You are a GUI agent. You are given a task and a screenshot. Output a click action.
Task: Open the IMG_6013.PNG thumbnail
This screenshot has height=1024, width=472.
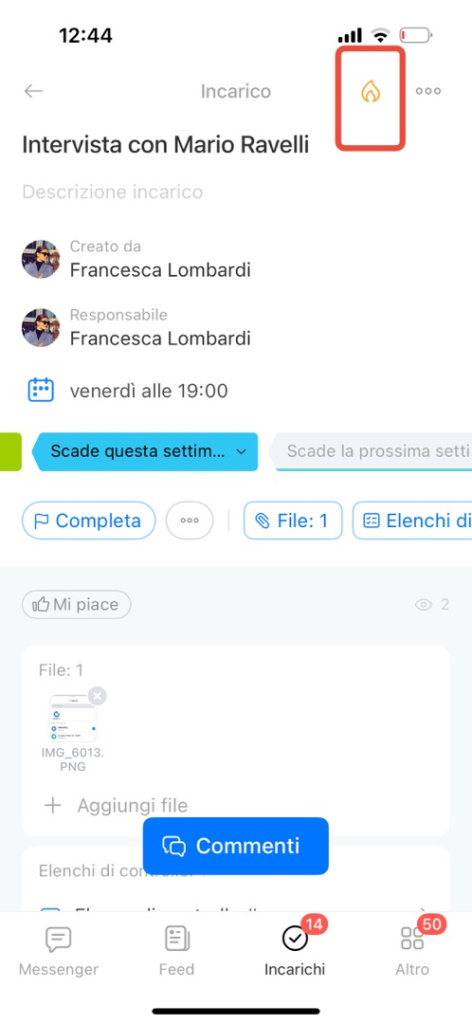[72, 718]
